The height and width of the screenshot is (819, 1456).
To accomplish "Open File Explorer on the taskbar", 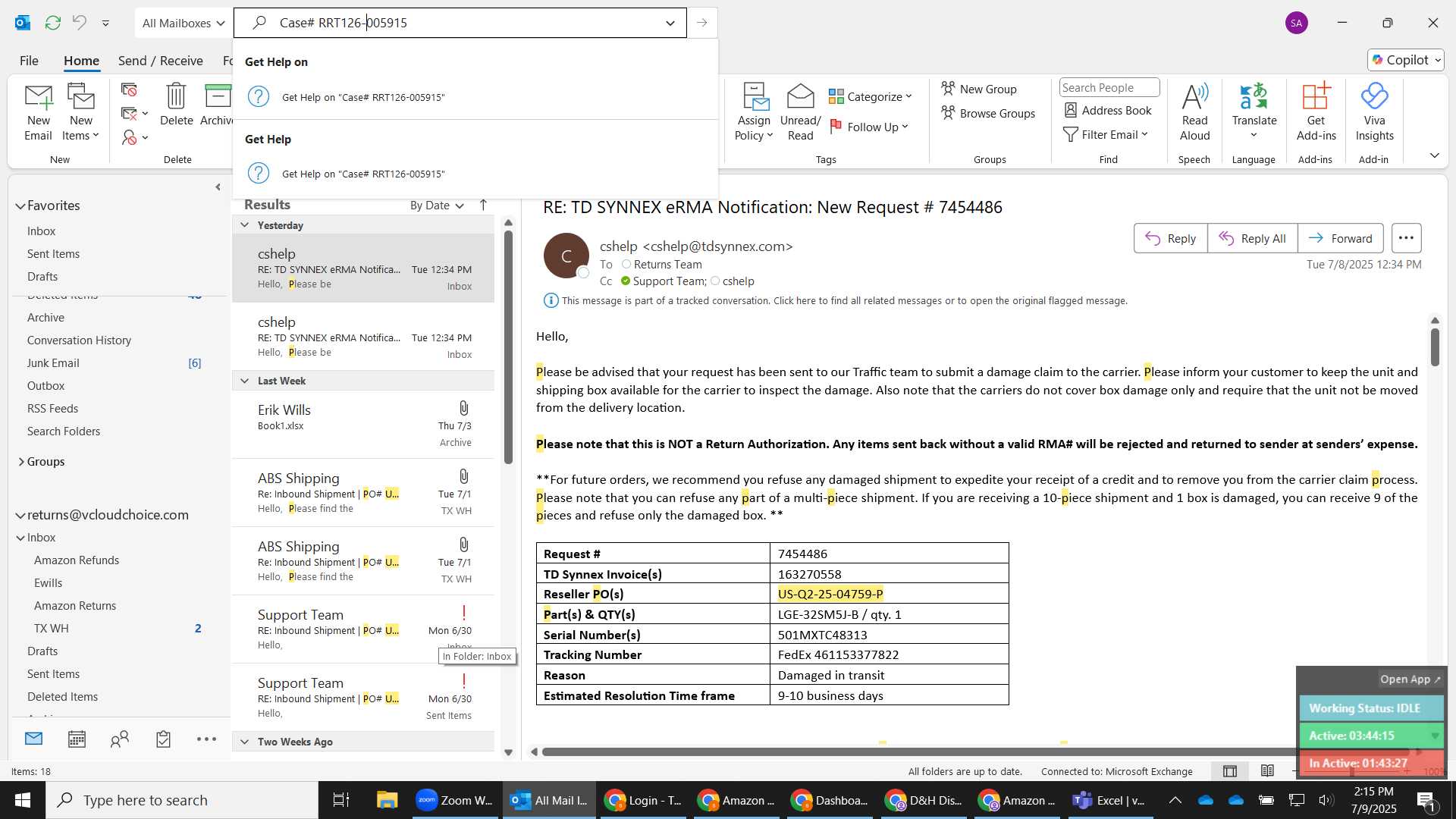I will click(x=387, y=800).
